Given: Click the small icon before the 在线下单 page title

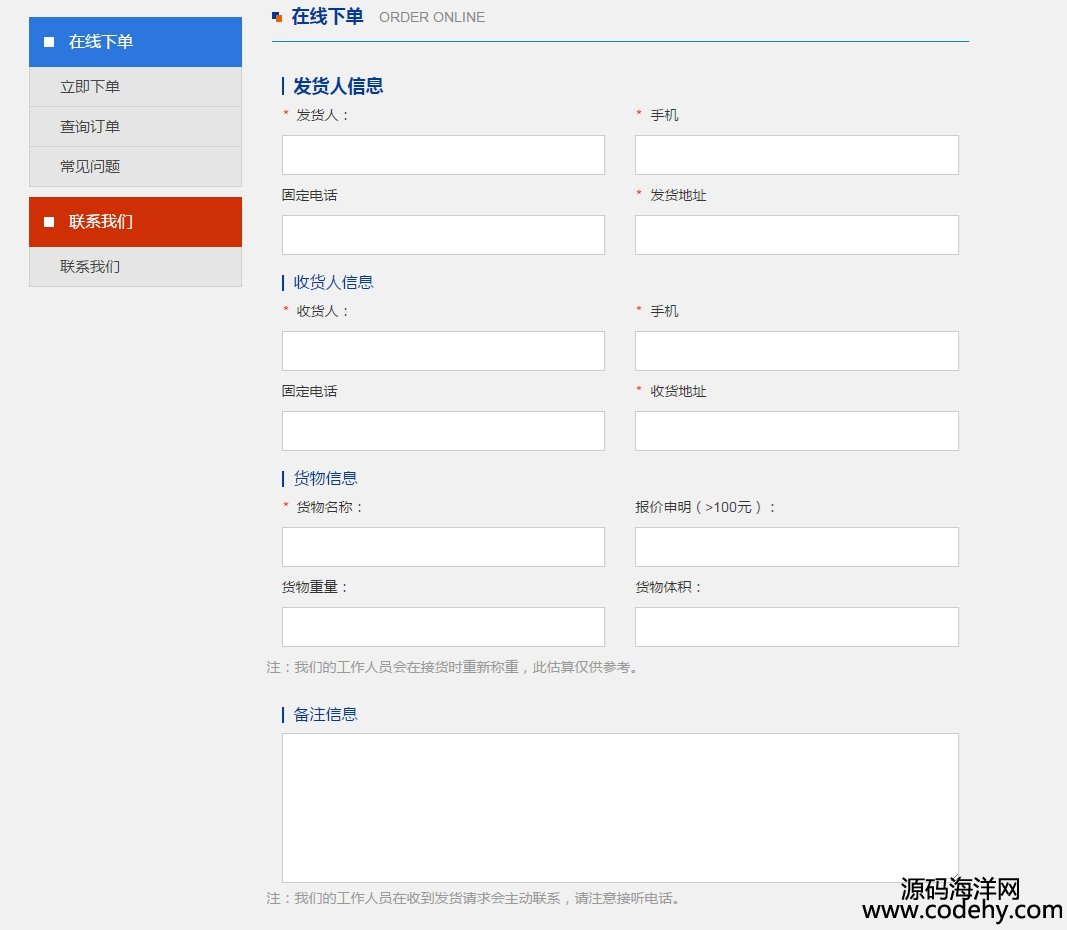Looking at the screenshot, I should click(277, 17).
